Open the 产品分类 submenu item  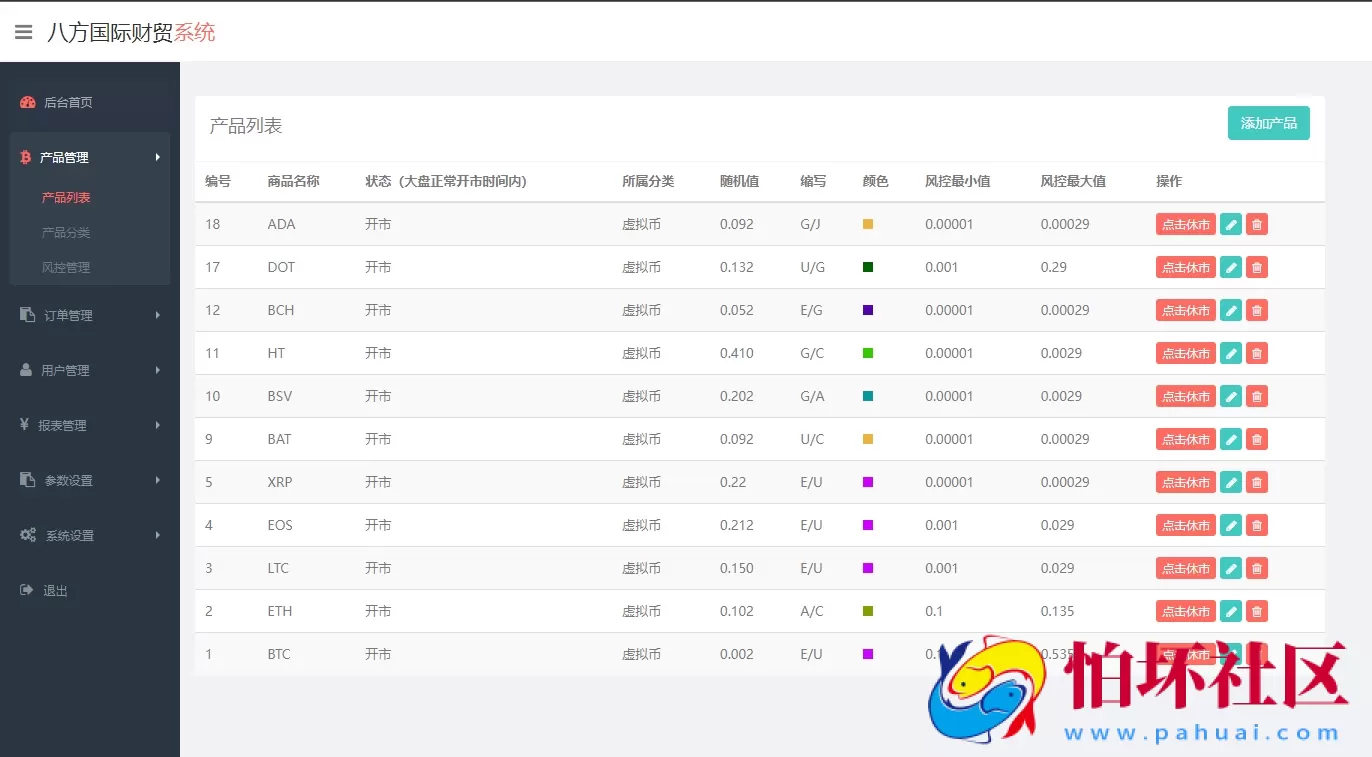[x=66, y=232]
